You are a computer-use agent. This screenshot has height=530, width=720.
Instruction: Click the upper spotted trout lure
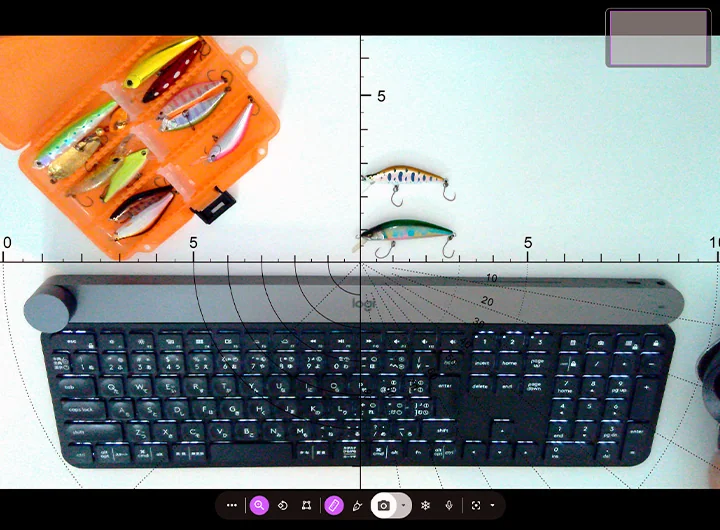(x=403, y=178)
